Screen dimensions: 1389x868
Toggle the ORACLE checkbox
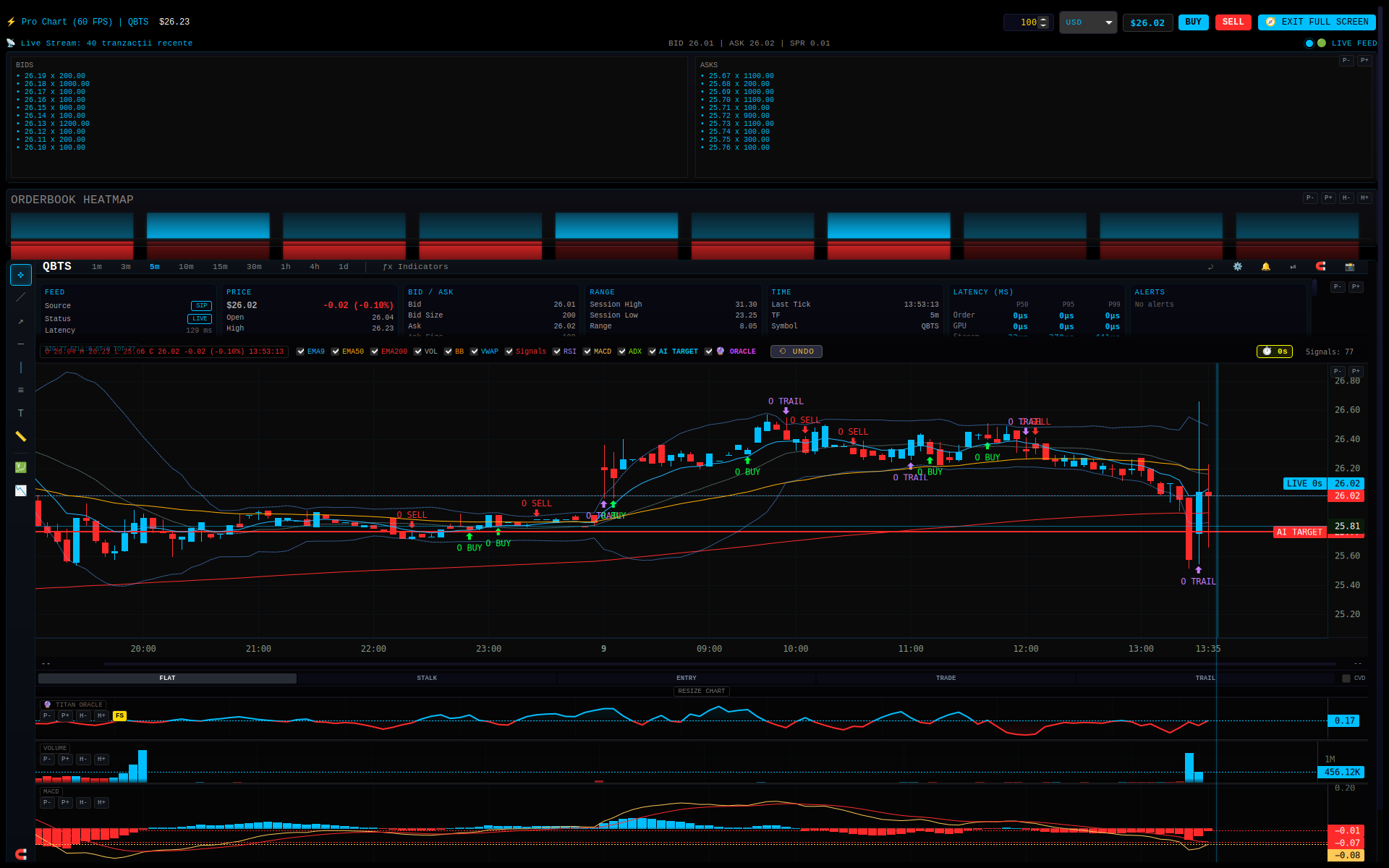pyautogui.click(x=708, y=352)
